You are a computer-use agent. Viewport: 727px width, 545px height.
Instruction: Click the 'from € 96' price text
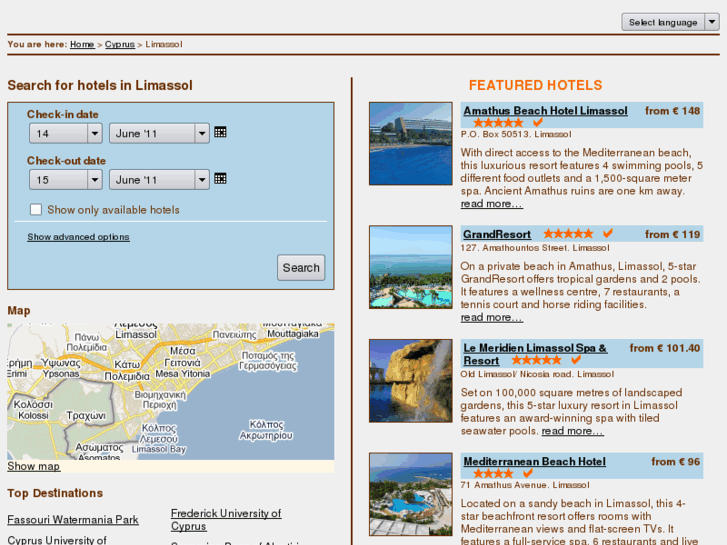676,462
